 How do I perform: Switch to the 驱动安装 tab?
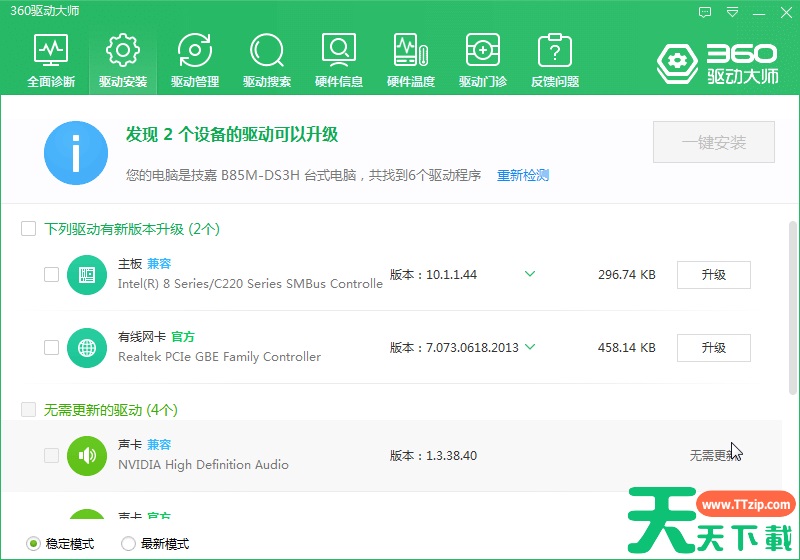click(x=123, y=60)
